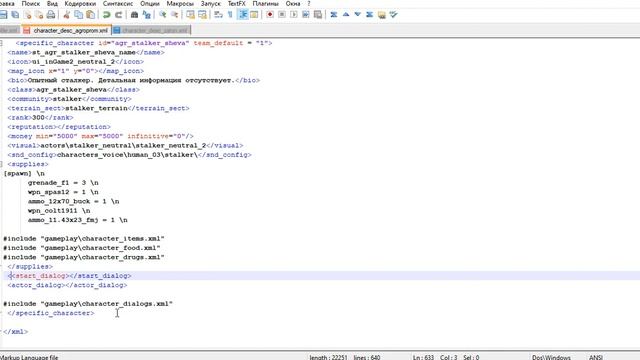Click the Redo arrow icon

pos(118,15)
